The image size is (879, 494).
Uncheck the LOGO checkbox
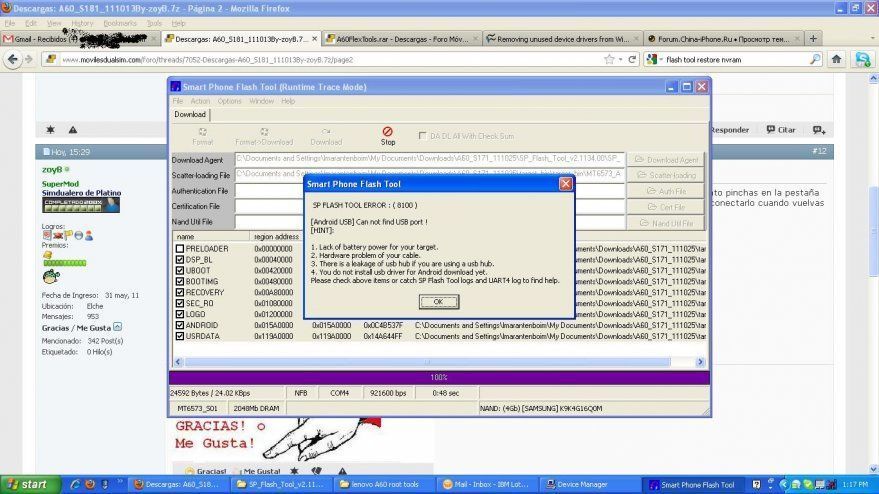180,314
